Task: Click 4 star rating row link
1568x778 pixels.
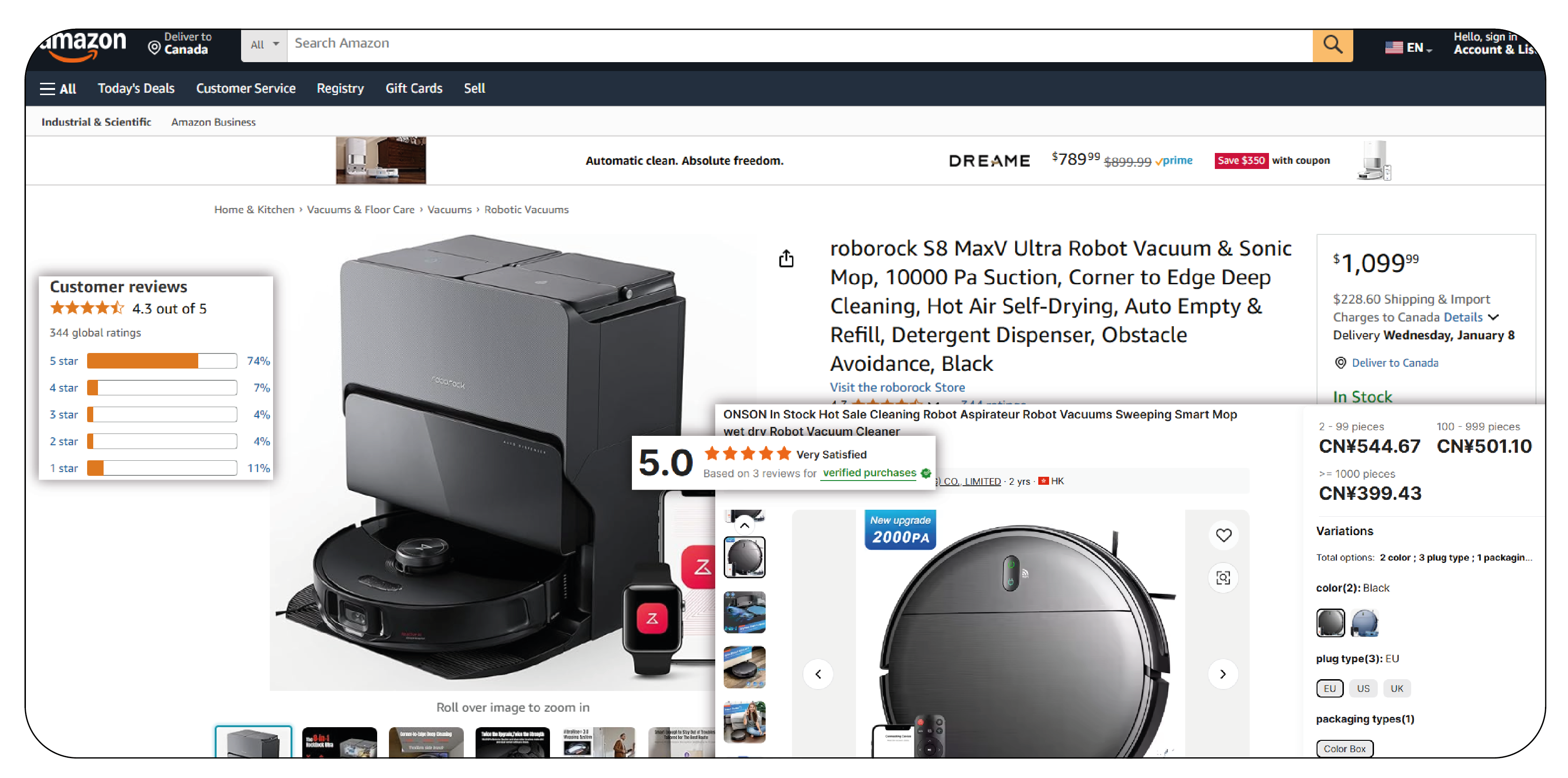Action: (64, 387)
